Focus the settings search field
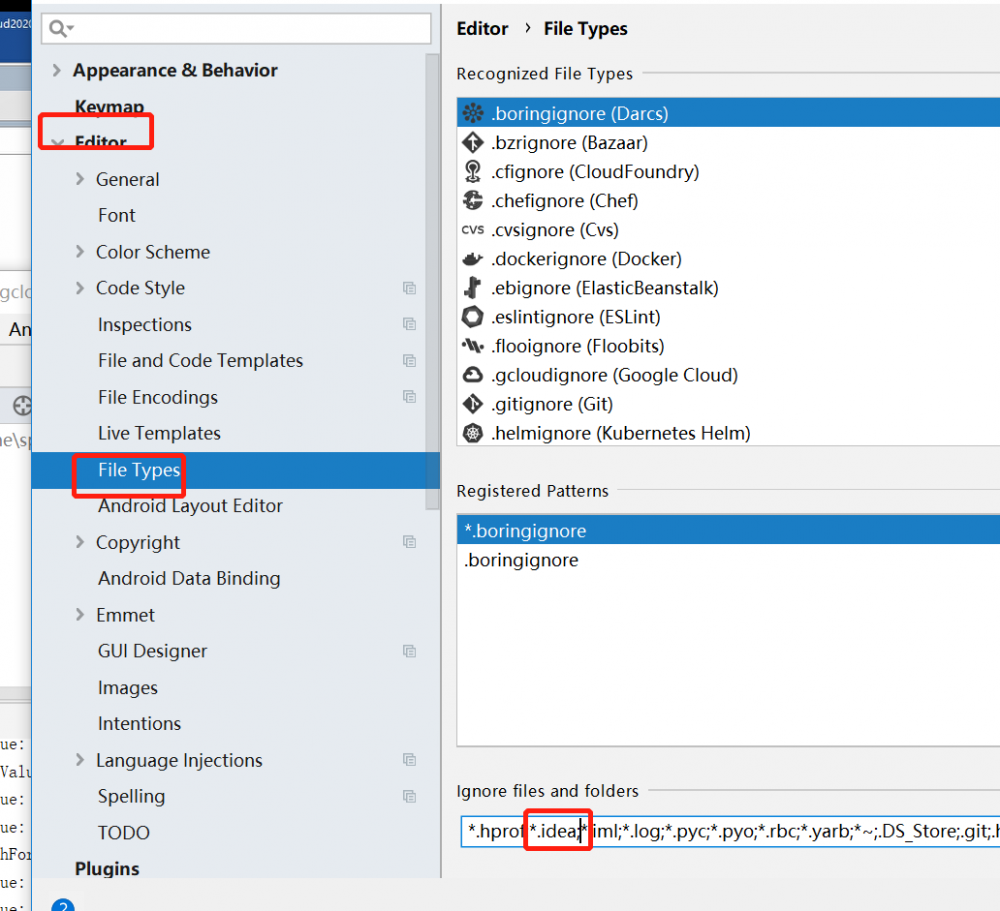The image size is (1000, 911). (236, 29)
